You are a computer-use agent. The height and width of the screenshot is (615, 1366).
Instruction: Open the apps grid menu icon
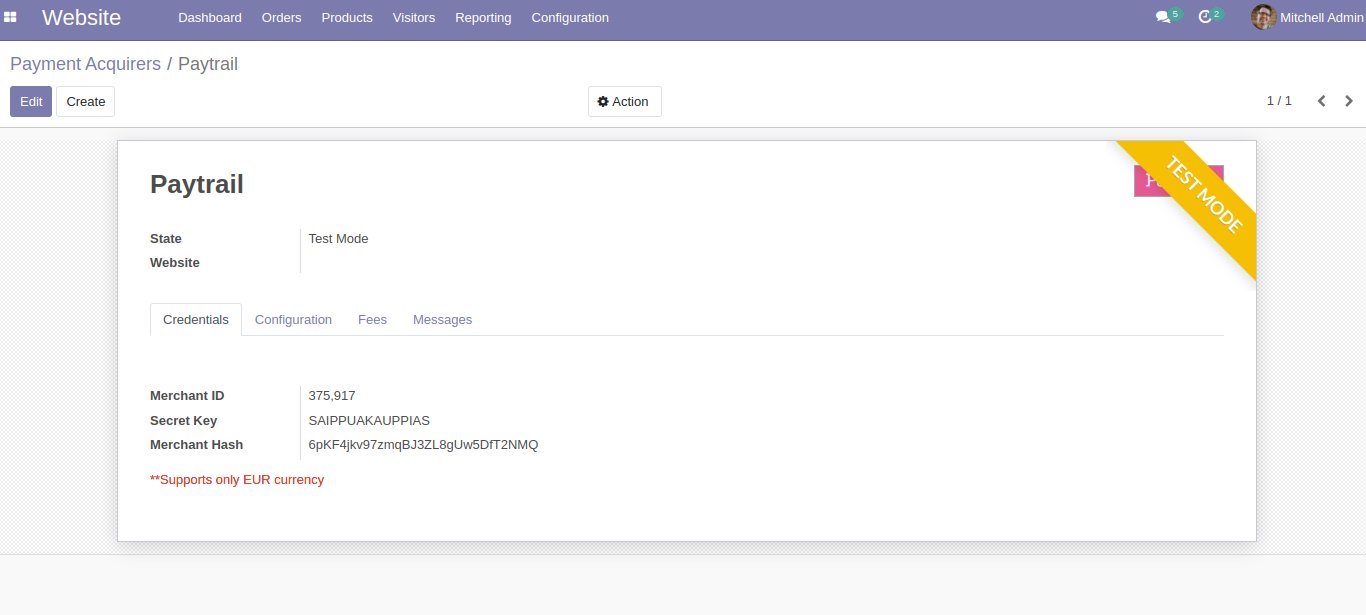click(x=11, y=17)
